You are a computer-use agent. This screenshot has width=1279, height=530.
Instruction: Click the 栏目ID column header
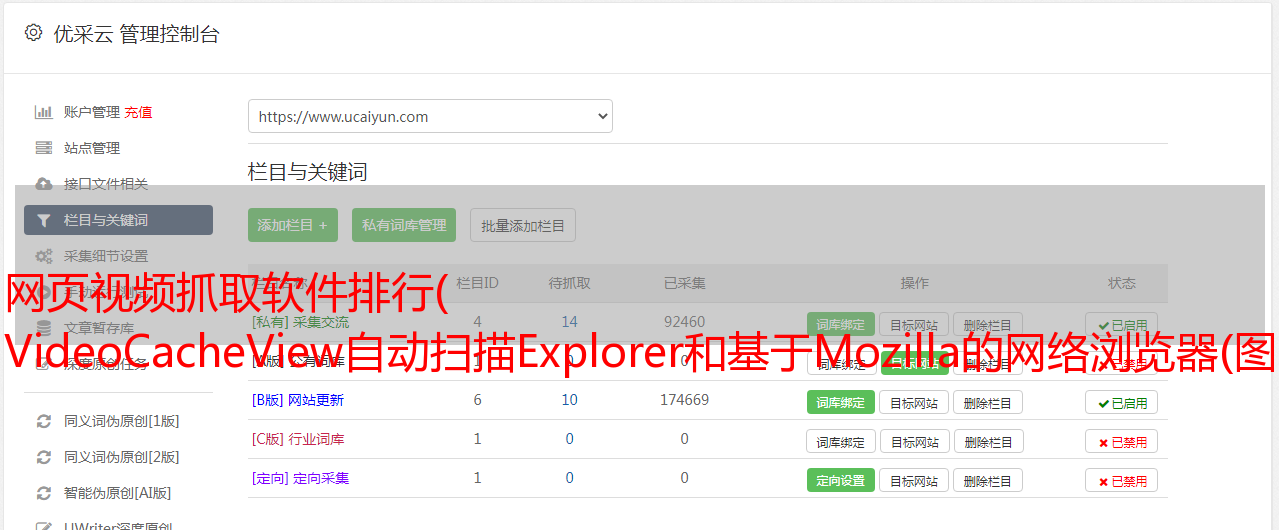pos(477,283)
